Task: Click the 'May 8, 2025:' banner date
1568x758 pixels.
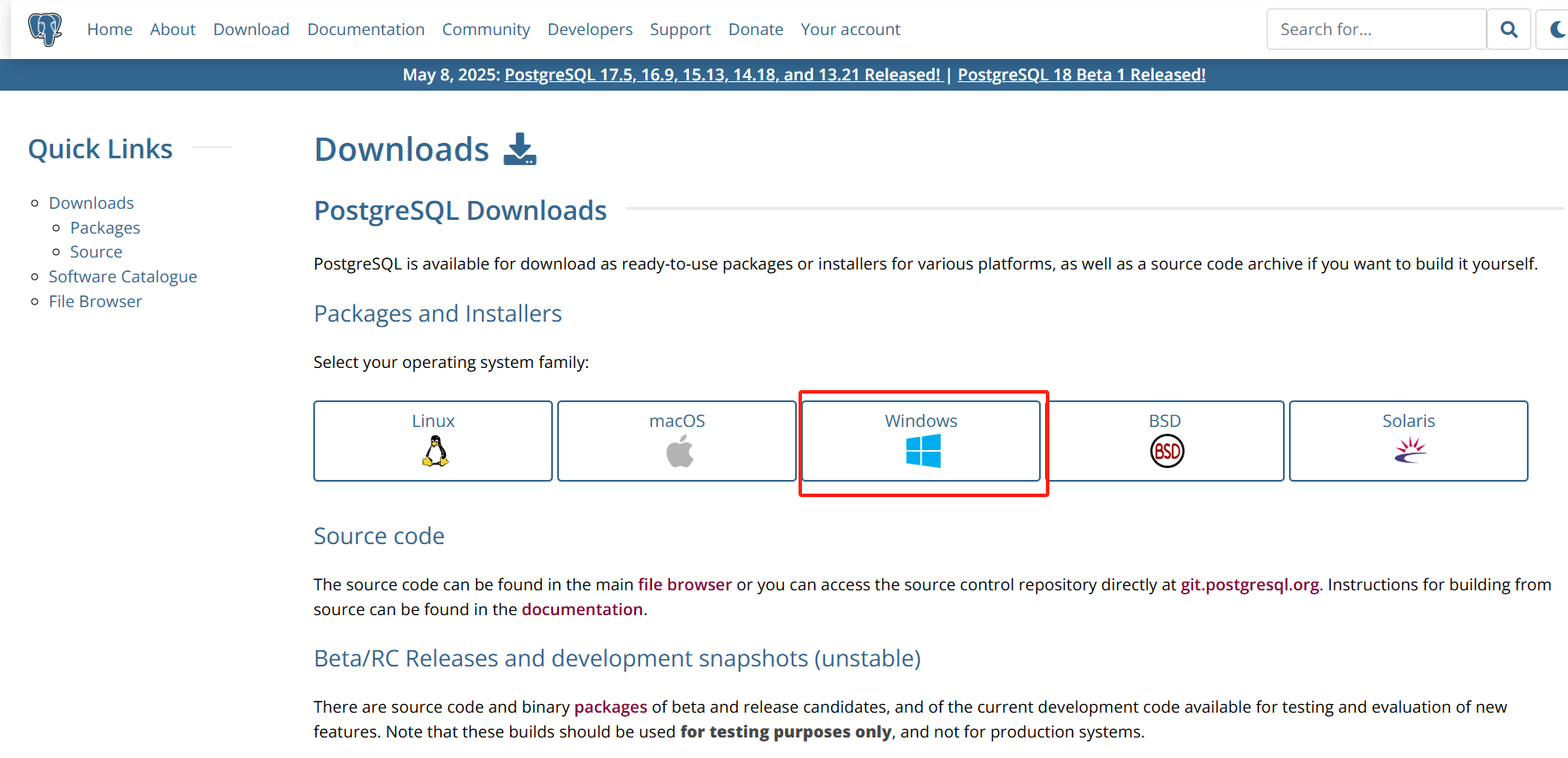Action: (451, 74)
